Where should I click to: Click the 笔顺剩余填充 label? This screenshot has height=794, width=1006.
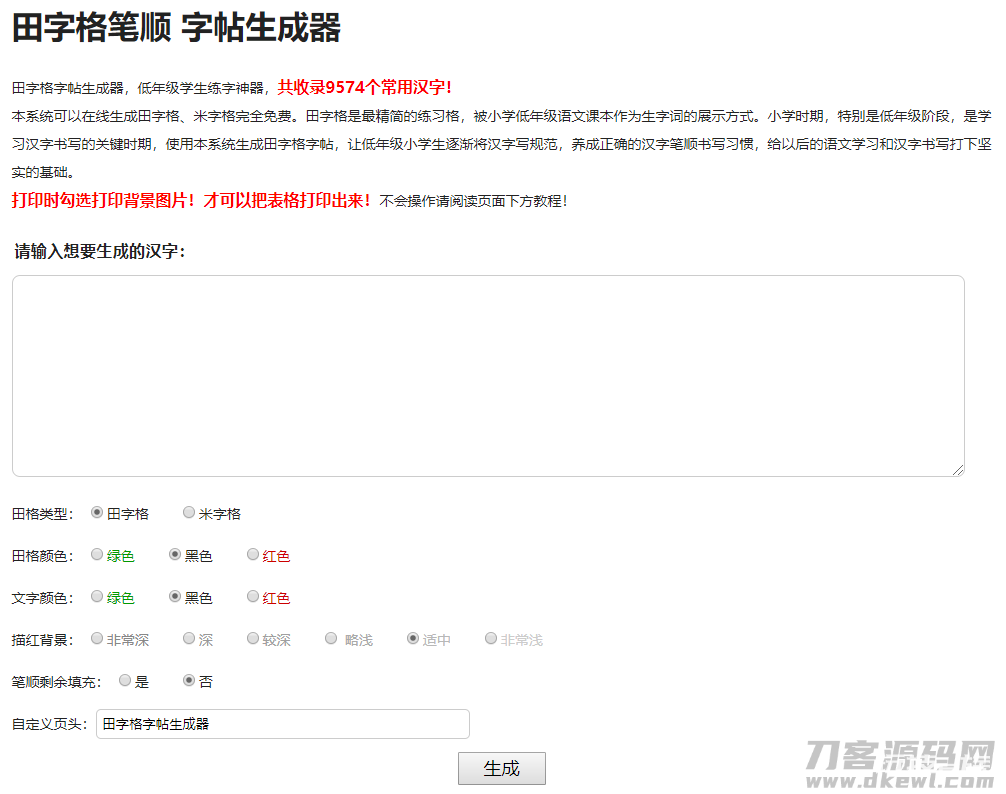(x=56, y=682)
